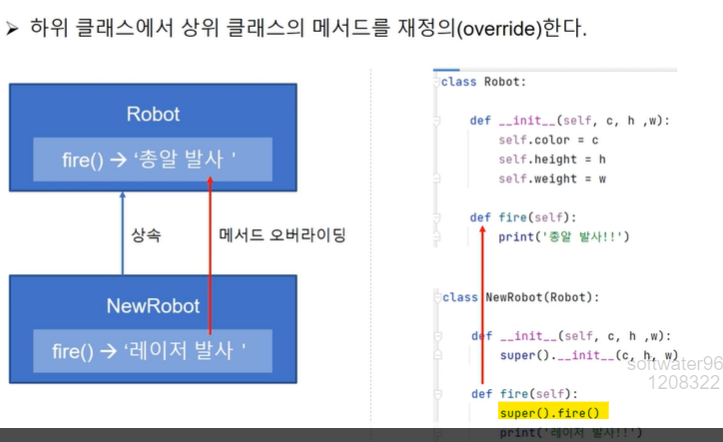Collapse Robot's __init__ method fold marker
Viewport: 723px width, 442px height.
point(437,121)
